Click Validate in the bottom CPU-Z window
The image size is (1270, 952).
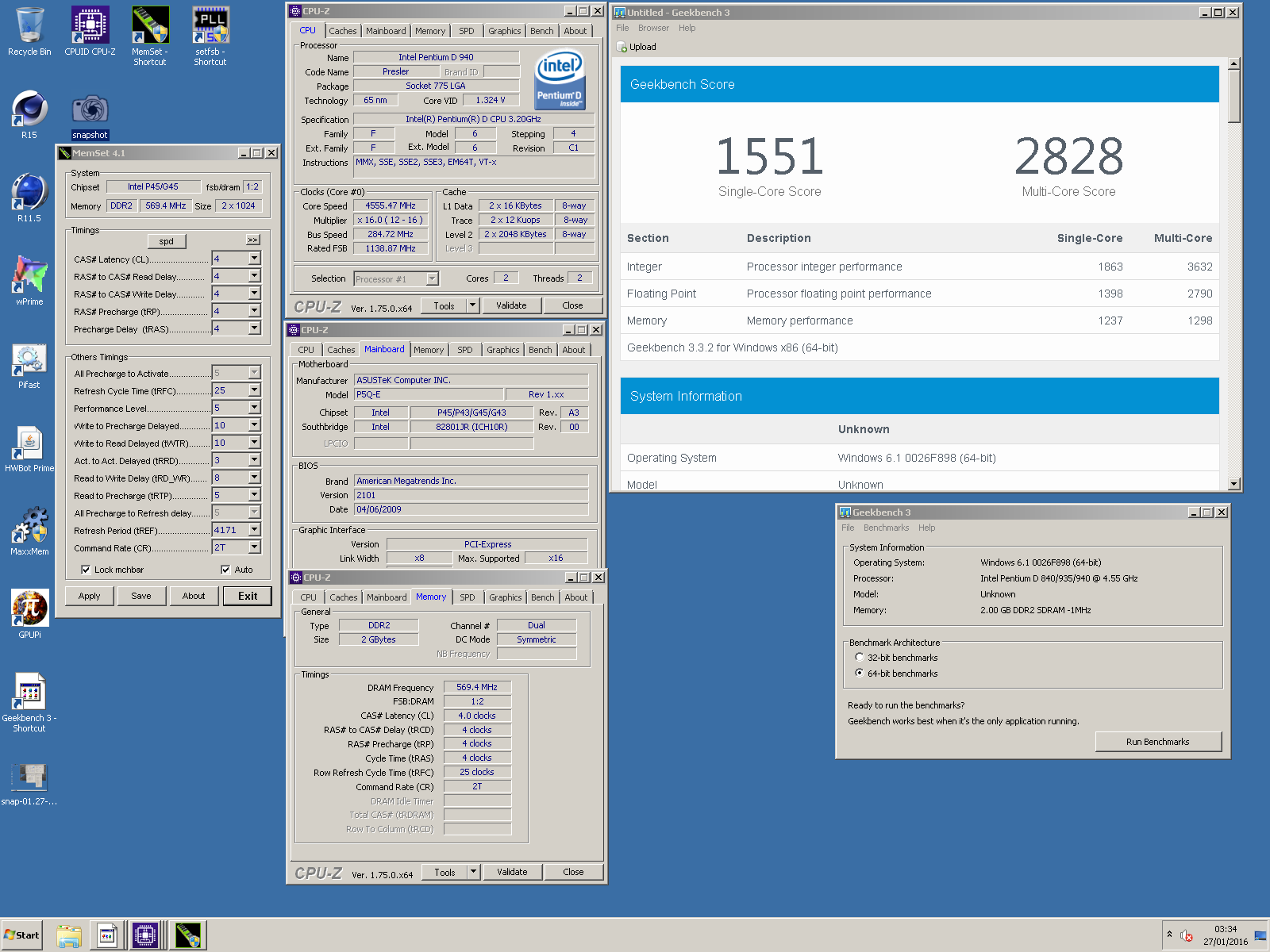point(512,872)
